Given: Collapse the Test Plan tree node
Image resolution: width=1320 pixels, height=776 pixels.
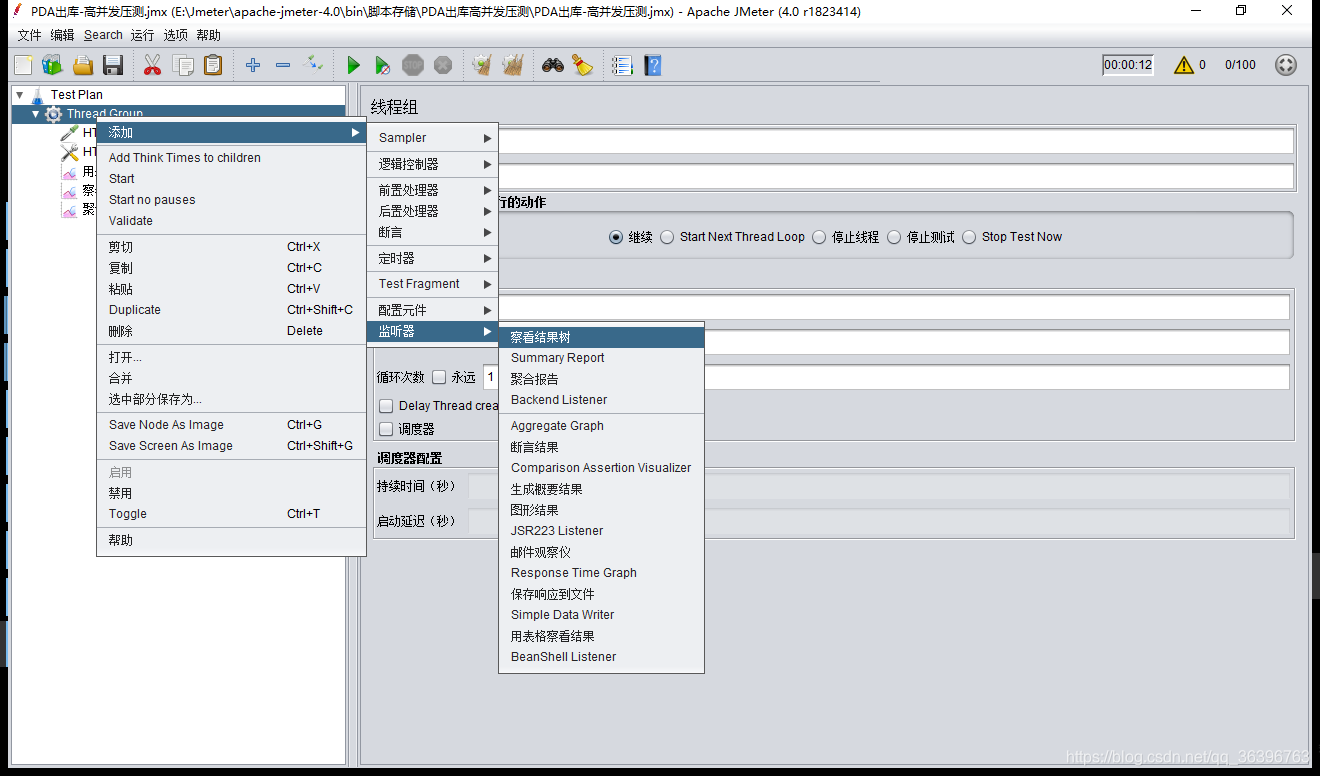Looking at the screenshot, I should [x=19, y=95].
